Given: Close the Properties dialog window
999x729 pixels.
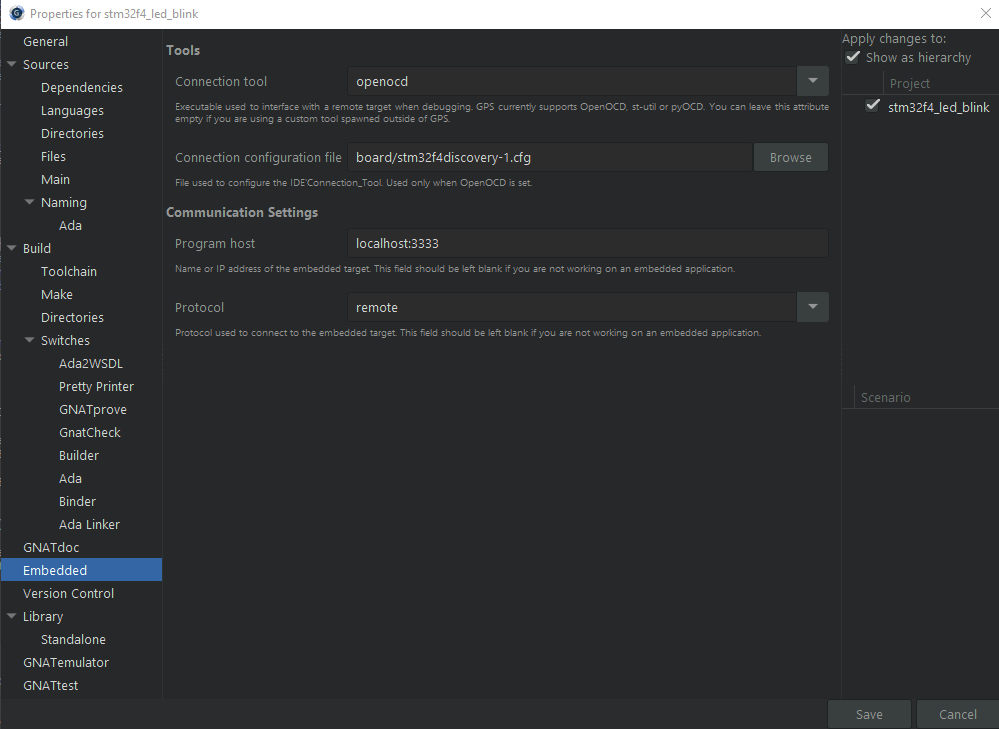Looking at the screenshot, I should 985,13.
